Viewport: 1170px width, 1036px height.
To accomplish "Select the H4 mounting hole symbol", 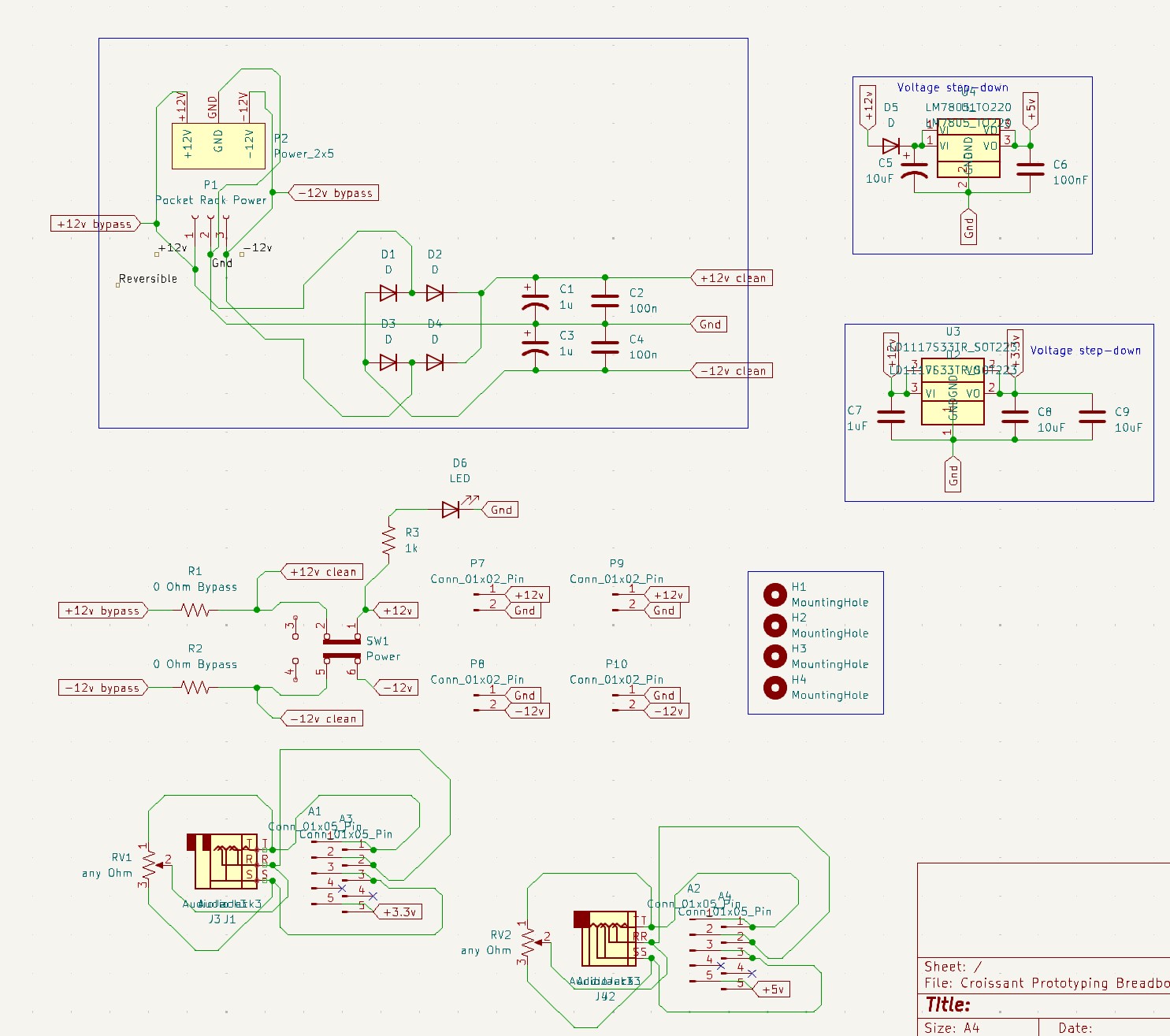I will 774,687.
